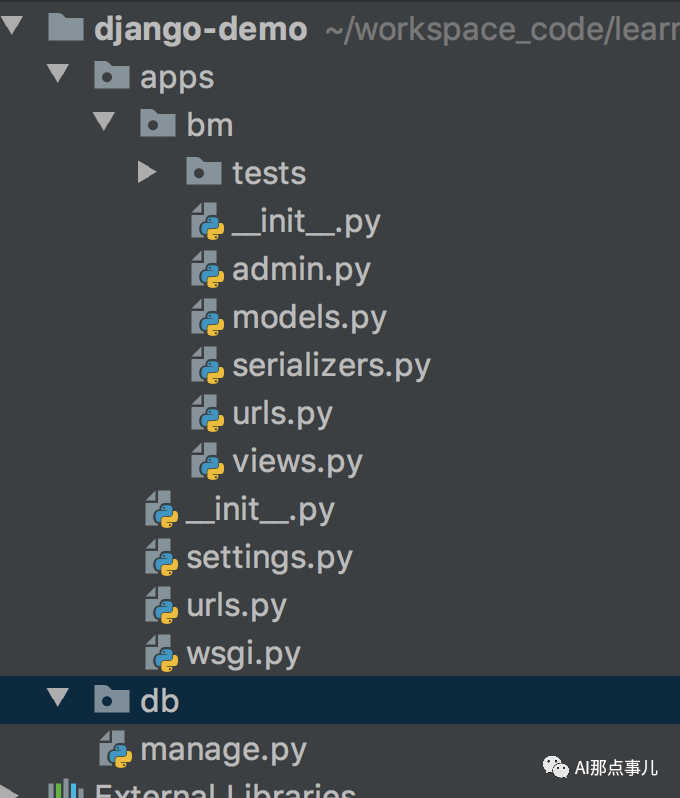Screen dimensions: 680x798
Task: Click the tests folder icon
Action: tap(204, 171)
